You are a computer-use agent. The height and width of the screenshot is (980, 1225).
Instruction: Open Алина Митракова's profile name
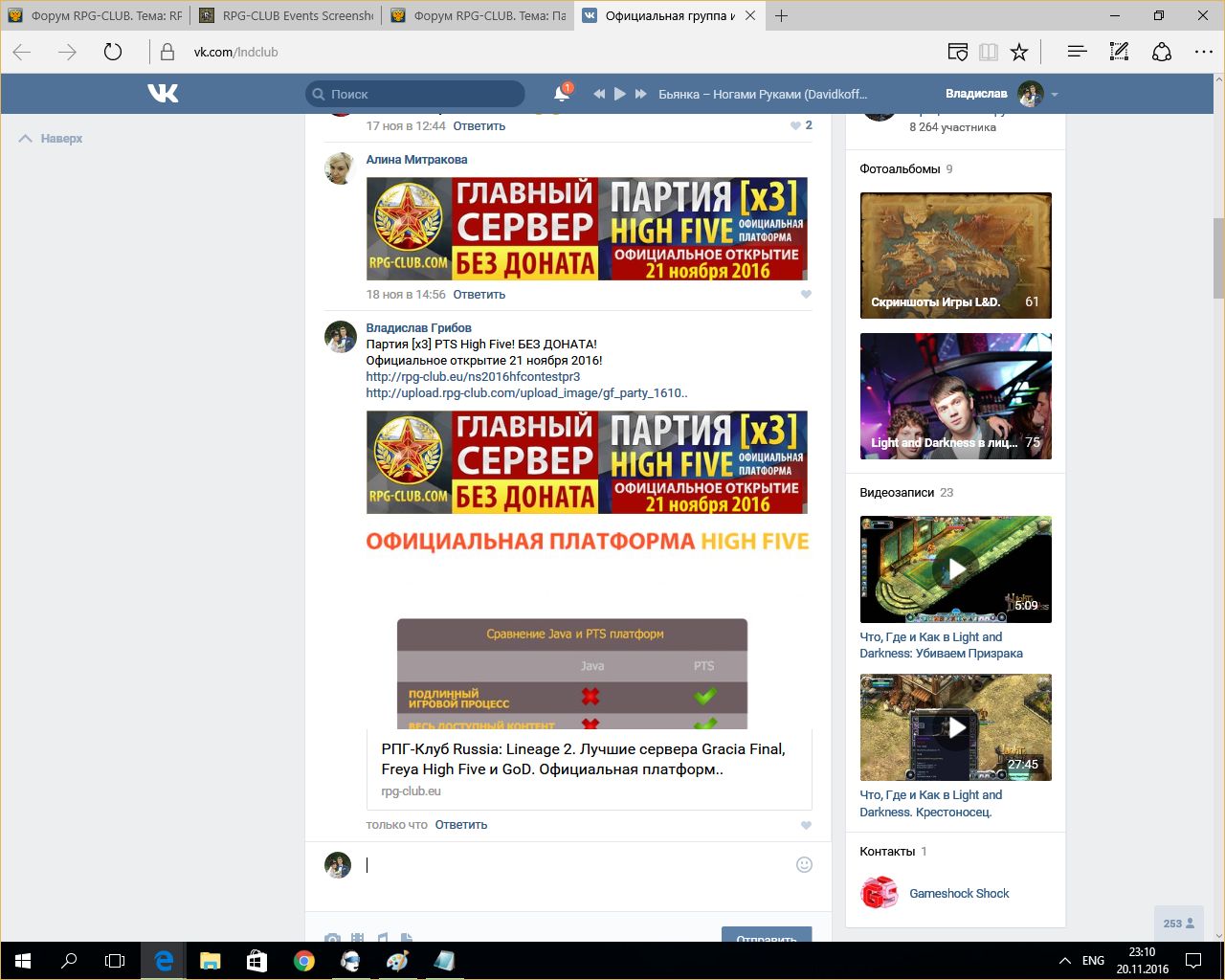(x=416, y=160)
